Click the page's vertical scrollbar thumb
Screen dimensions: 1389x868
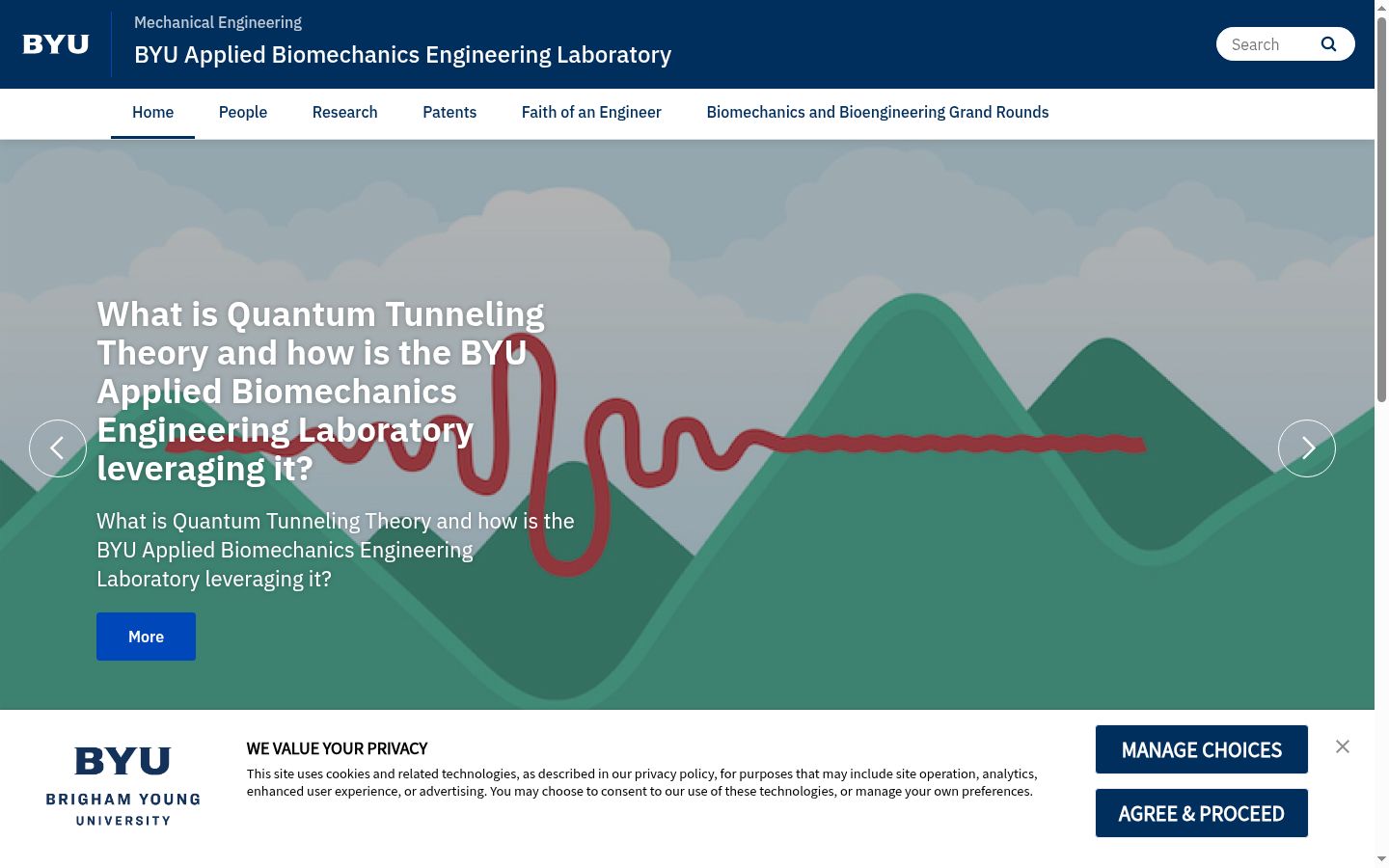pos(1381,209)
